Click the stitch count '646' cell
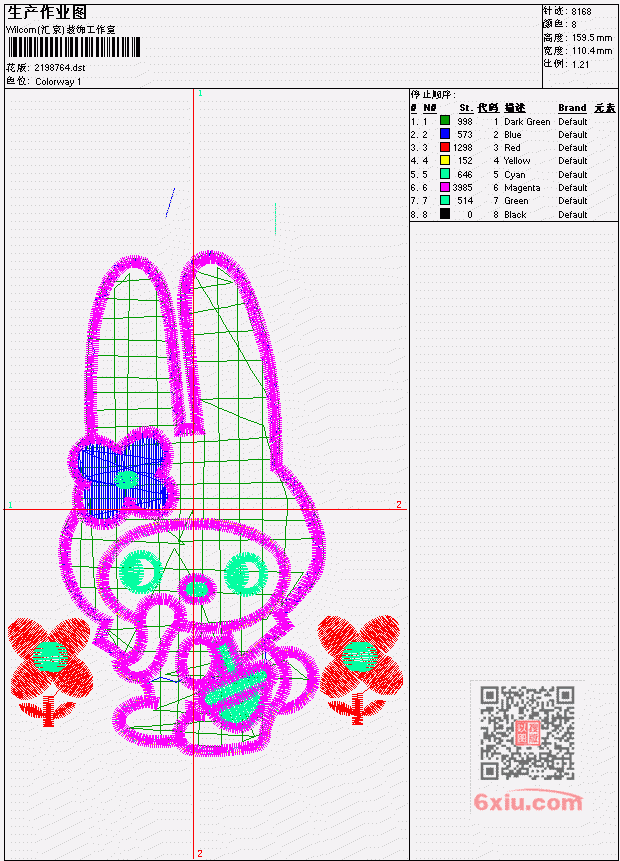Image resolution: width=620 pixels, height=861 pixels. click(465, 175)
